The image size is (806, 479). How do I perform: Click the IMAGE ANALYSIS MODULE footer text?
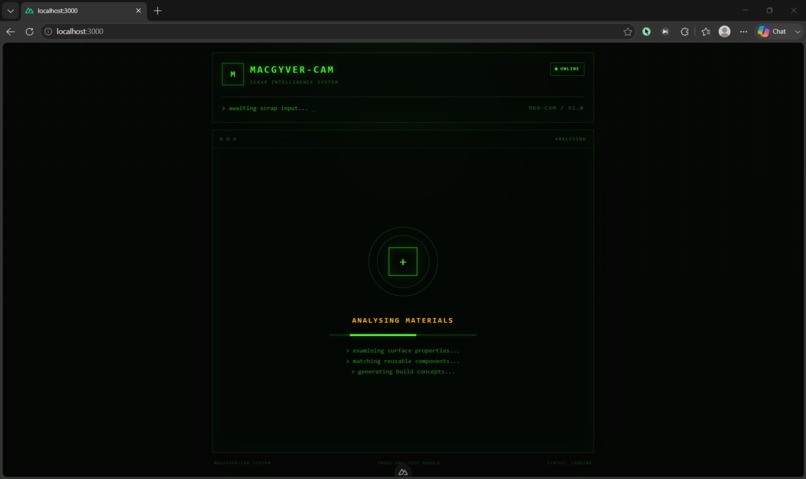click(409, 463)
